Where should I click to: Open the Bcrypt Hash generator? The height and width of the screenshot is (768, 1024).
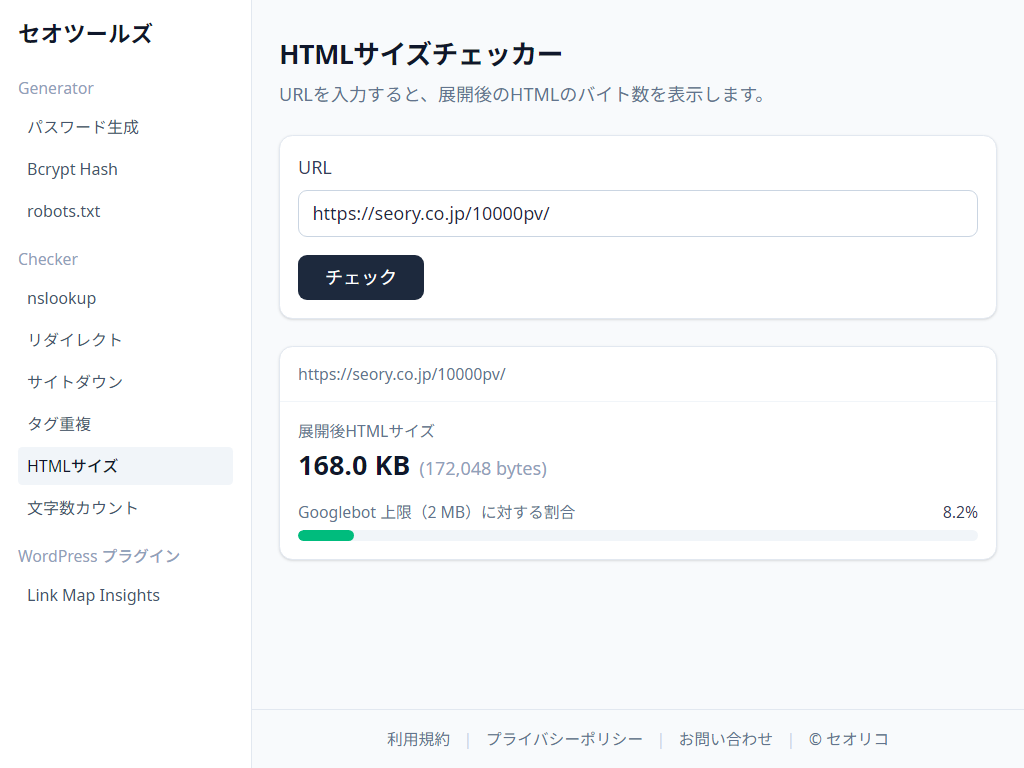72,169
